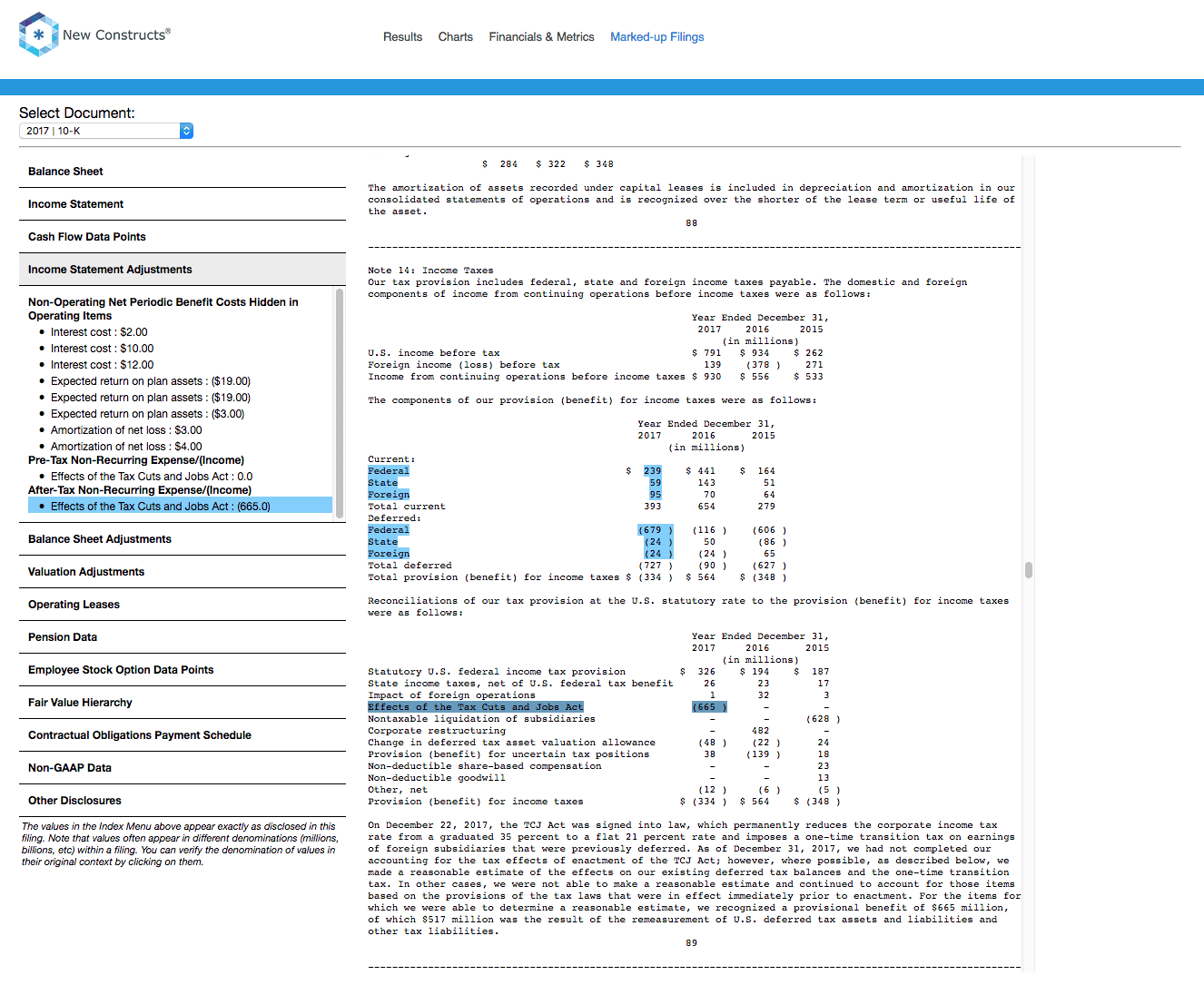Select Amortization of net loss : $4.00
1204x985 pixels.
[126, 447]
